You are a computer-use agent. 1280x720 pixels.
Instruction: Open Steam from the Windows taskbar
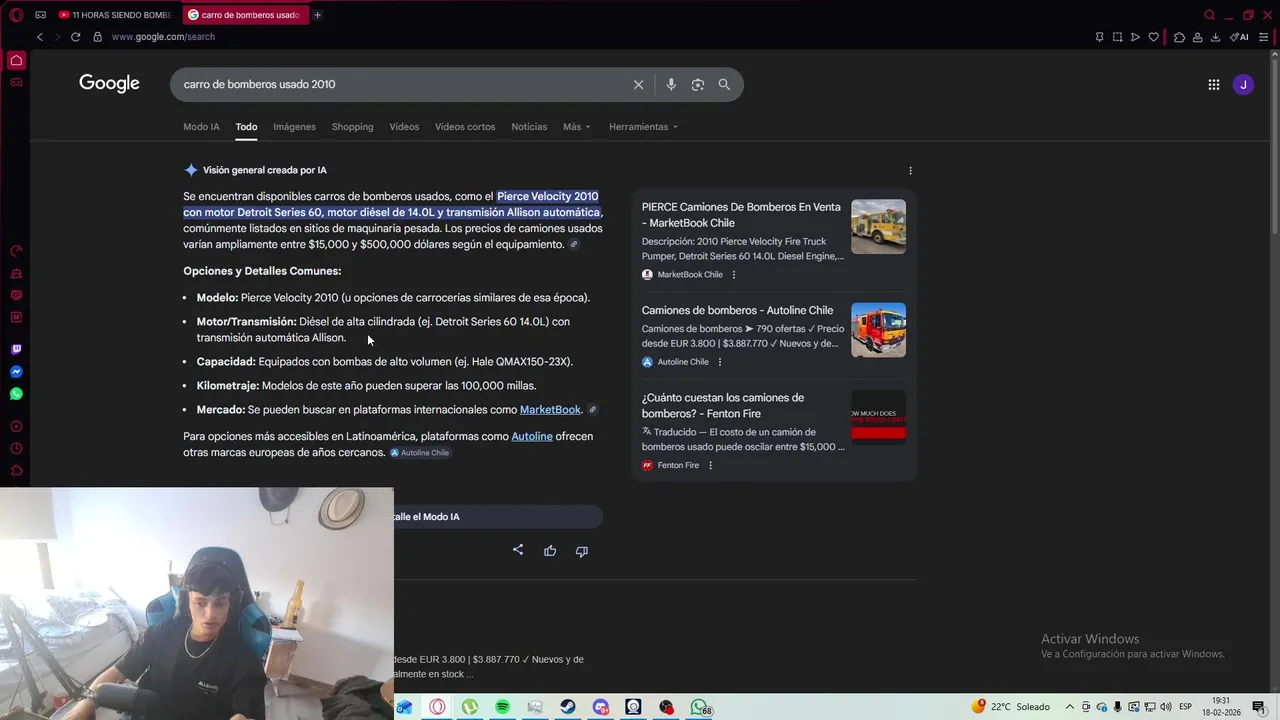567,707
